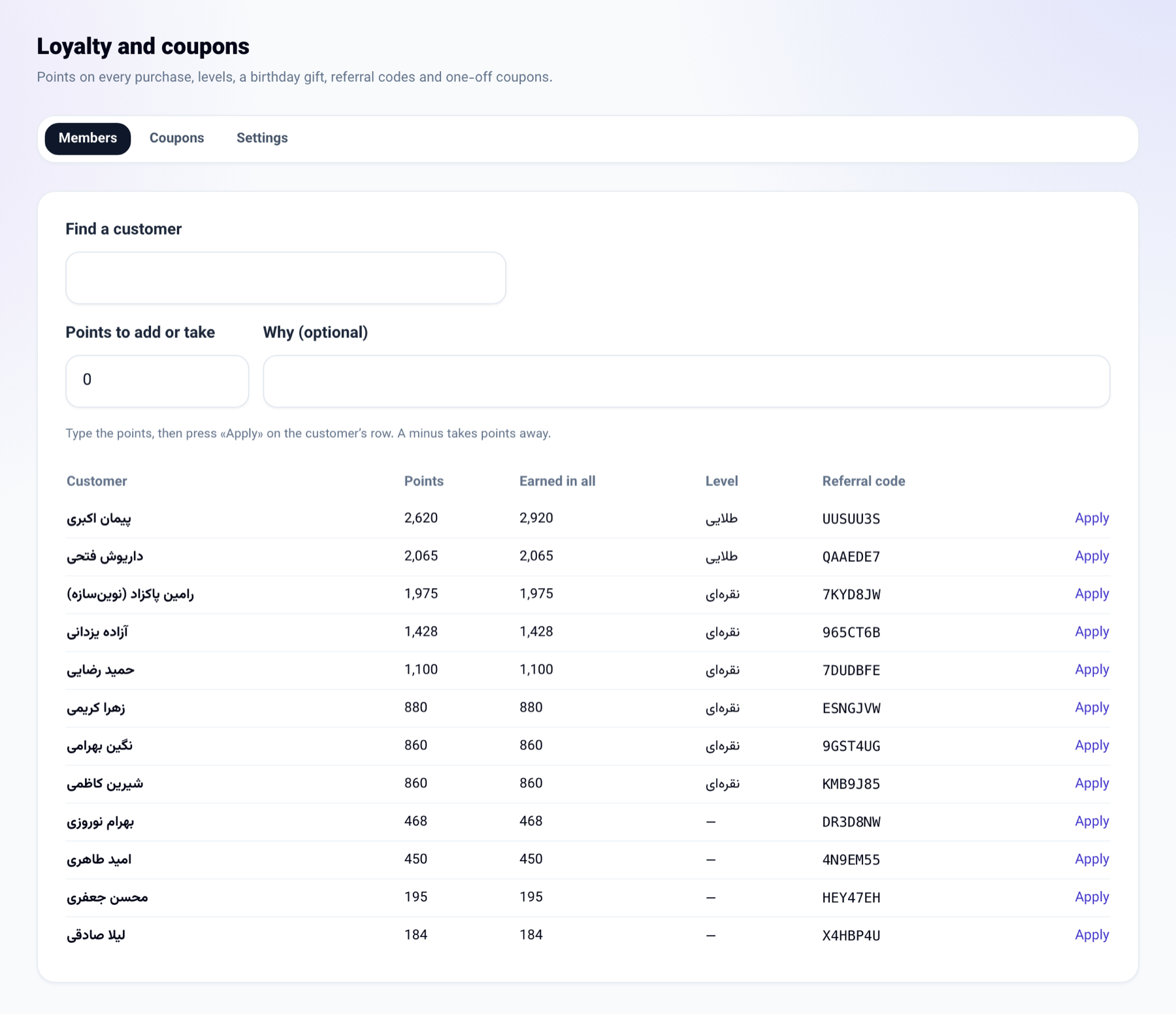The height and width of the screenshot is (1014, 1176).
Task: Click the Earned in all value 2,920
Action: 536,518
